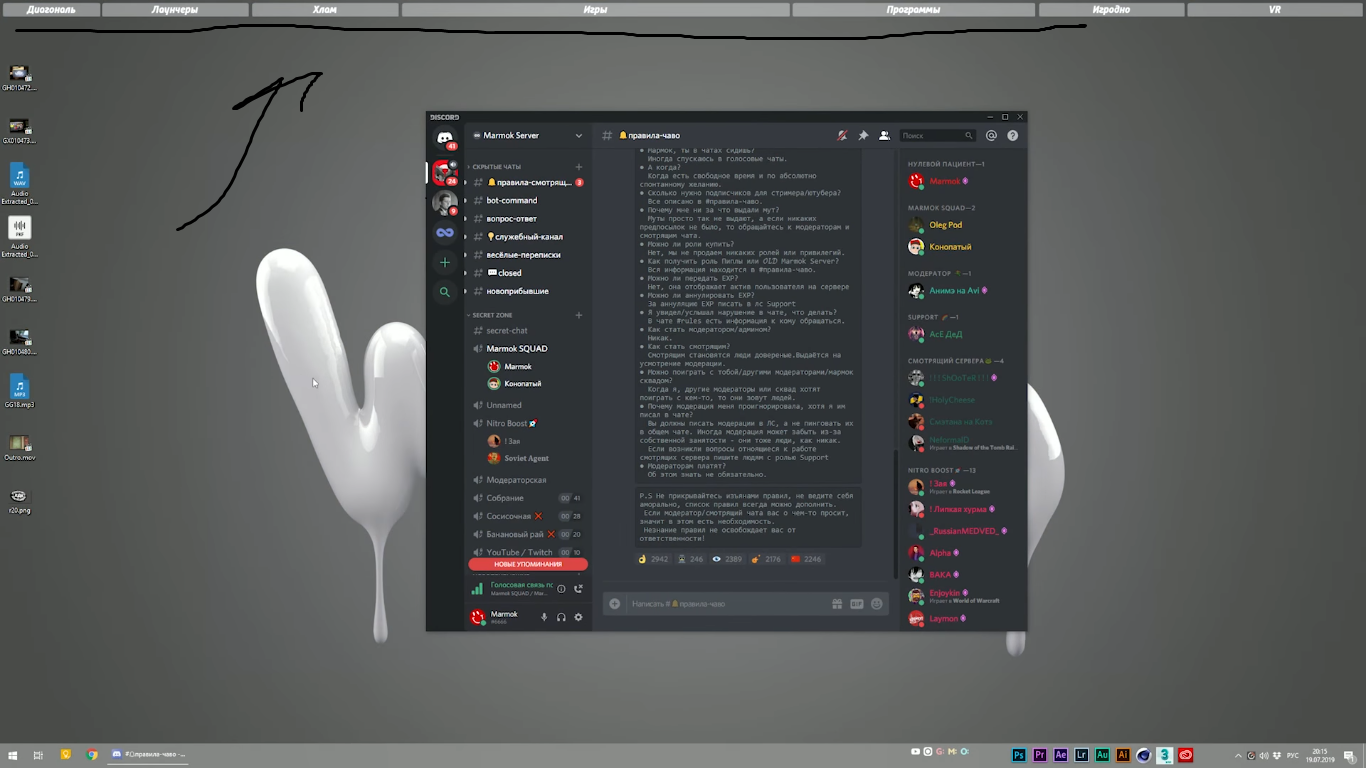
Task: Open the server with infinity logo
Action: pyautogui.click(x=445, y=233)
